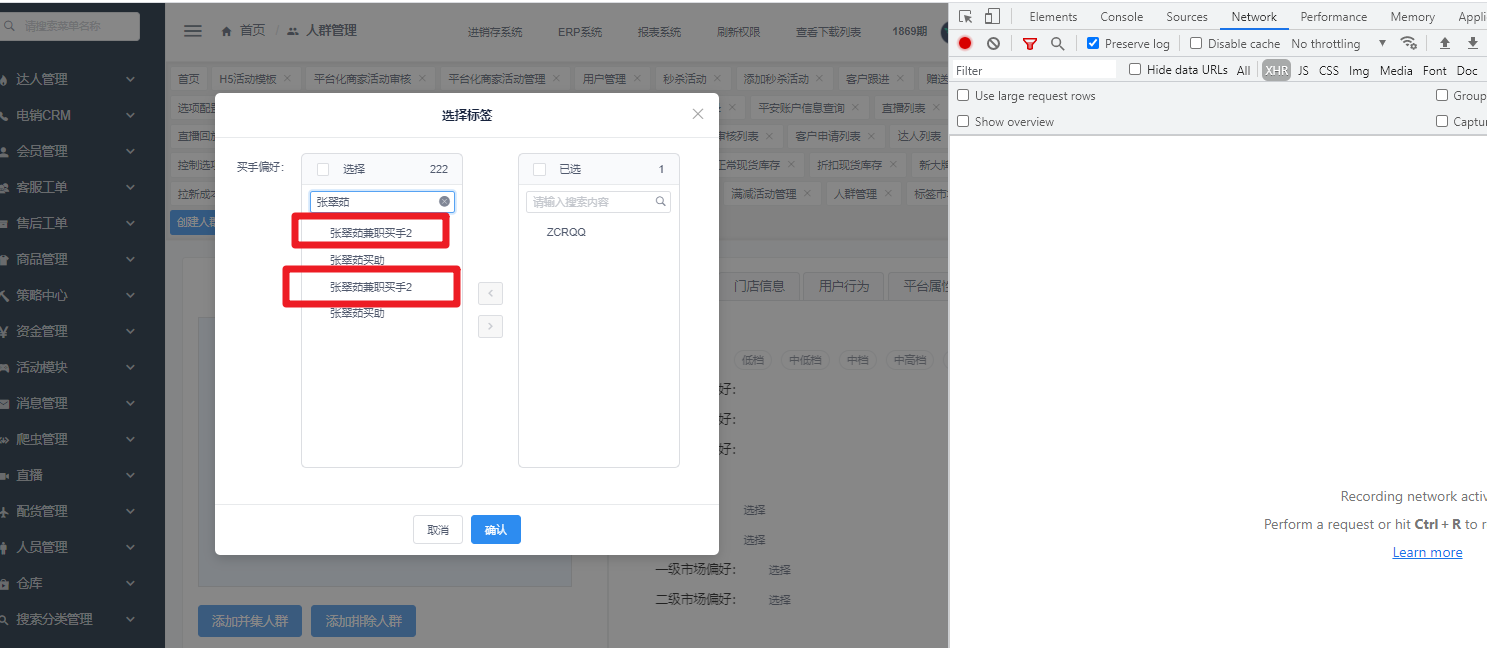The width and height of the screenshot is (1487, 648).
Task: Expand 直播 sidebar menu
Action: coord(82,475)
